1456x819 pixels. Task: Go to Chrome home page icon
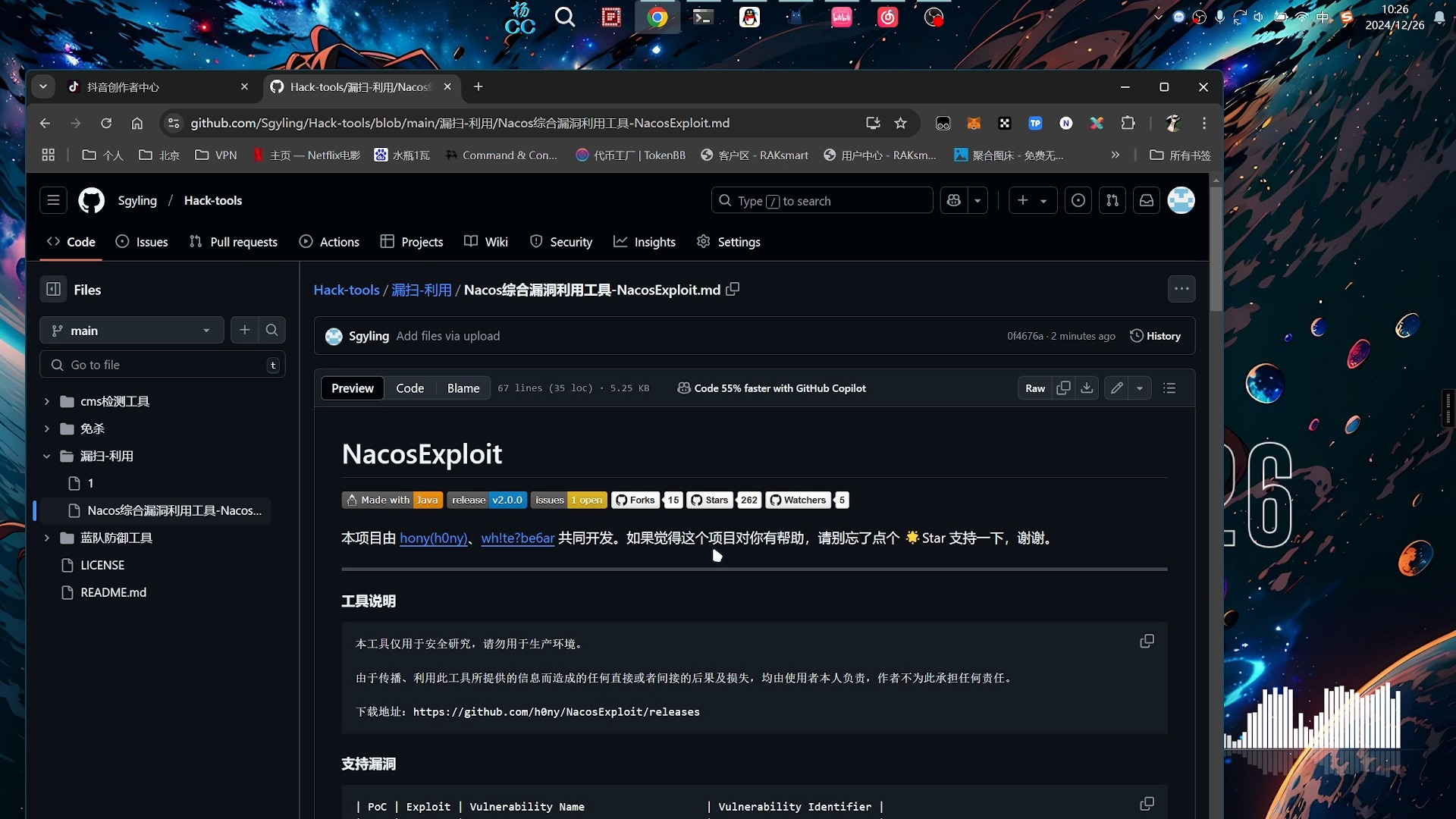[x=137, y=123]
